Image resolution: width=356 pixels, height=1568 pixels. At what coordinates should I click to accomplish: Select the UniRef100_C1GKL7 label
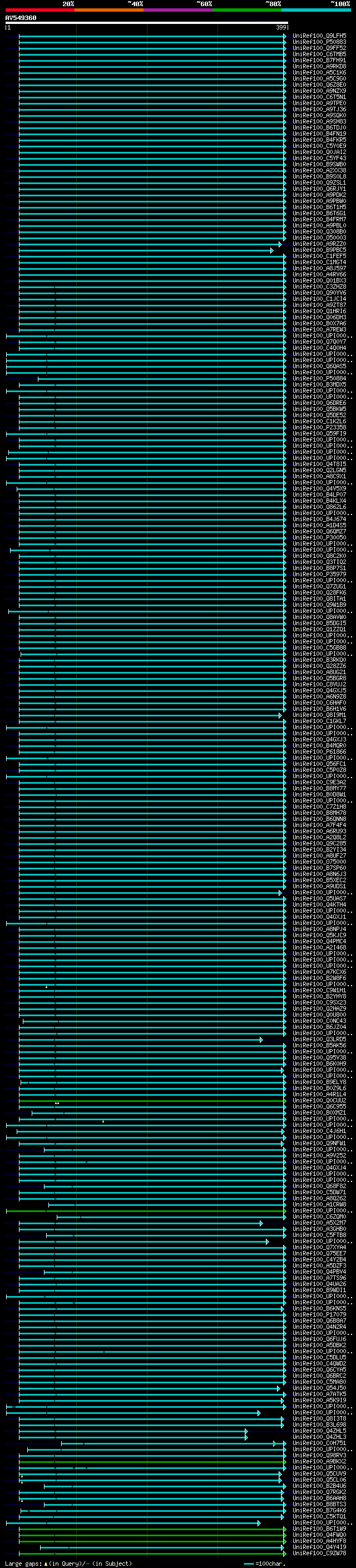click(319, 721)
